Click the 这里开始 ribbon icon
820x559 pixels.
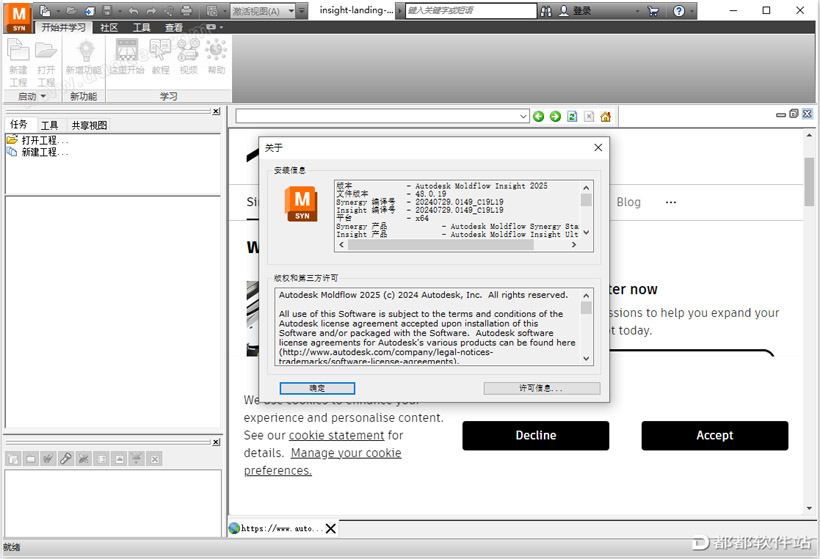(x=127, y=58)
